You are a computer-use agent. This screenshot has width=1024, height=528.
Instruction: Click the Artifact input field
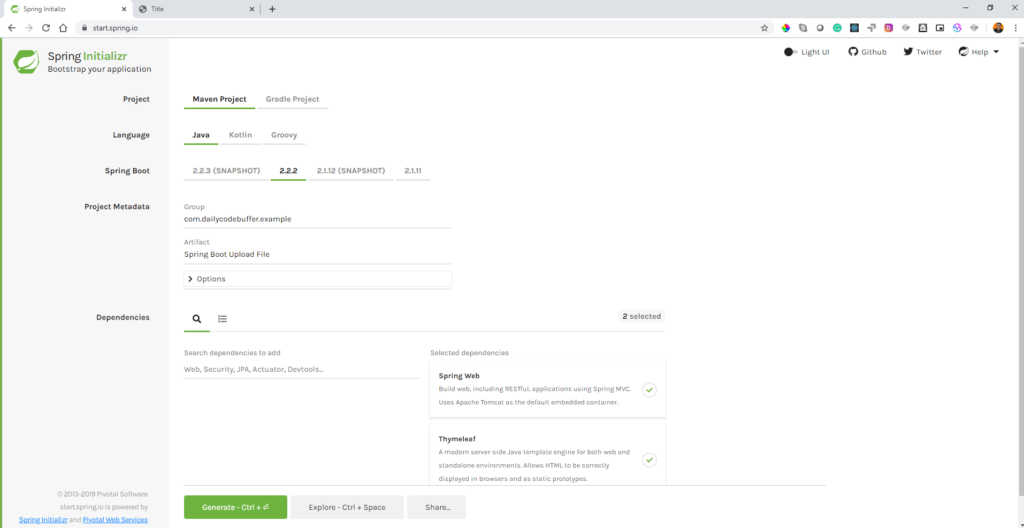pyautogui.click(x=317, y=255)
